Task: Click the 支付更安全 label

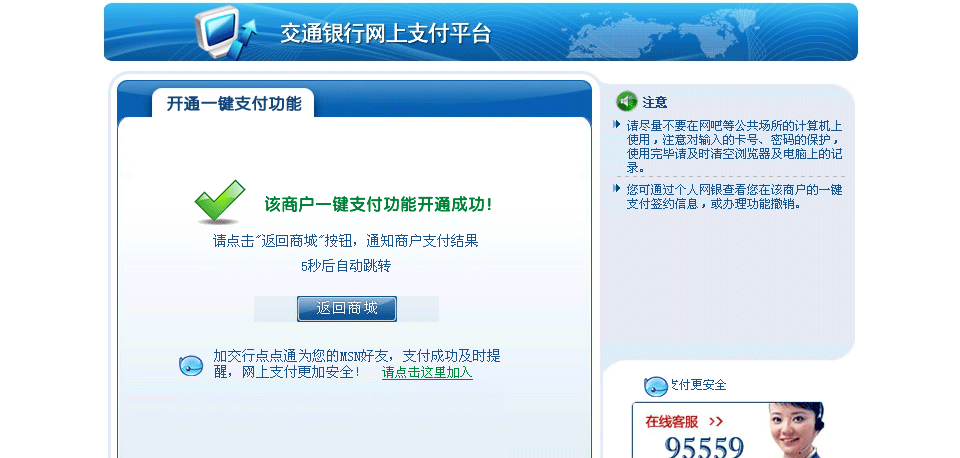Action: pyautogui.click(x=699, y=385)
